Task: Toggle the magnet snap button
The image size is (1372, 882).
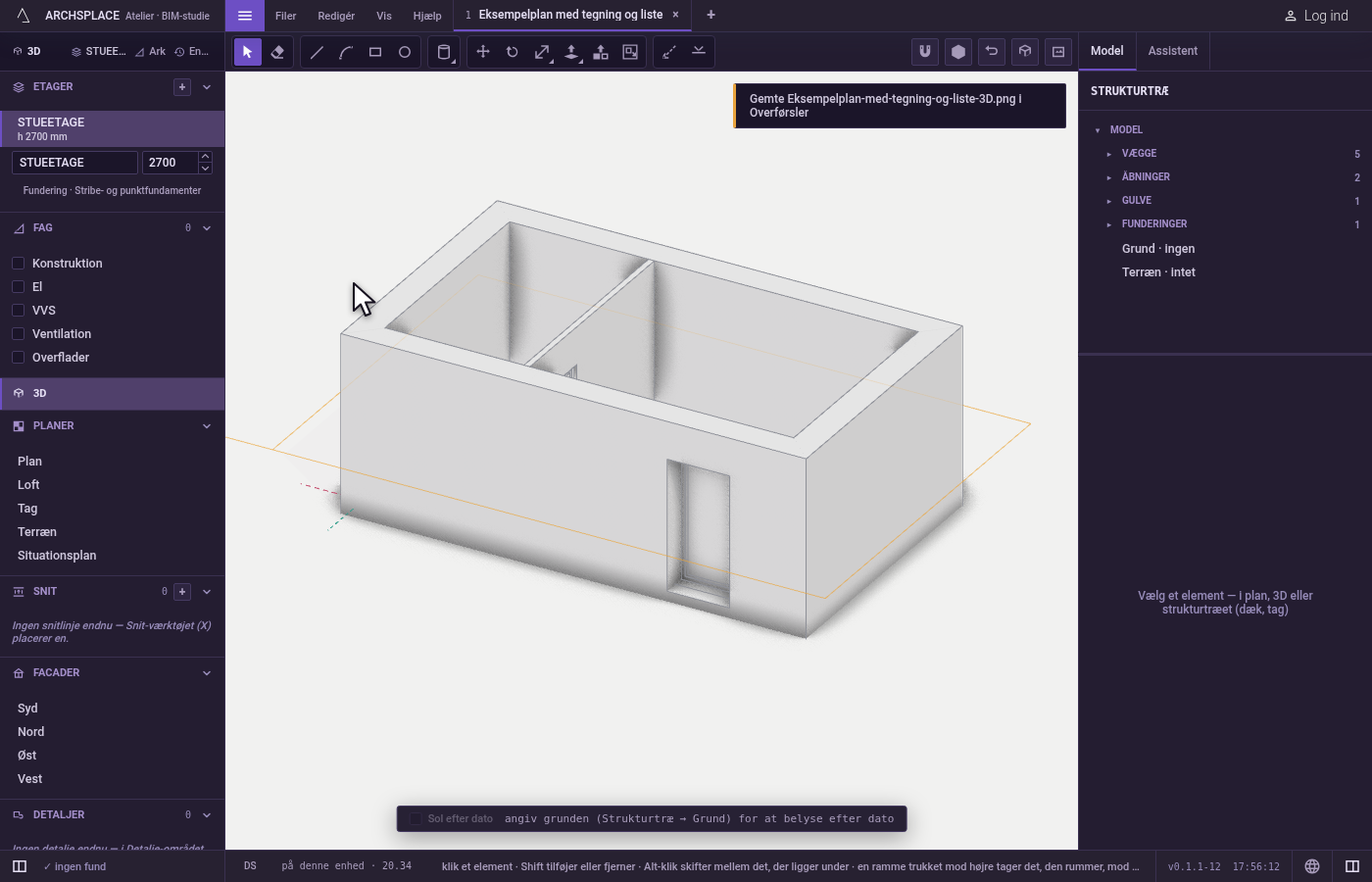Action: pos(925,52)
